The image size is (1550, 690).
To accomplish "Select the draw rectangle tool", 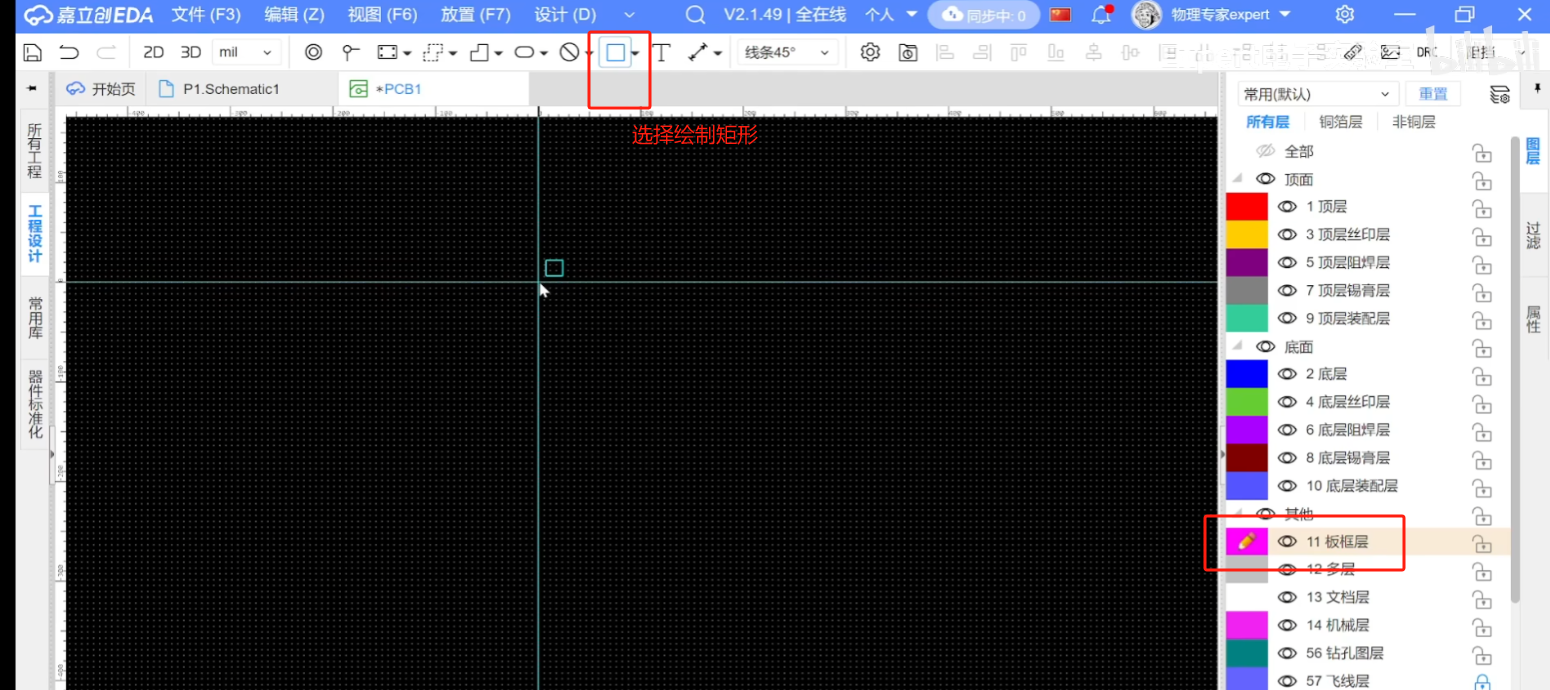I will coord(616,52).
